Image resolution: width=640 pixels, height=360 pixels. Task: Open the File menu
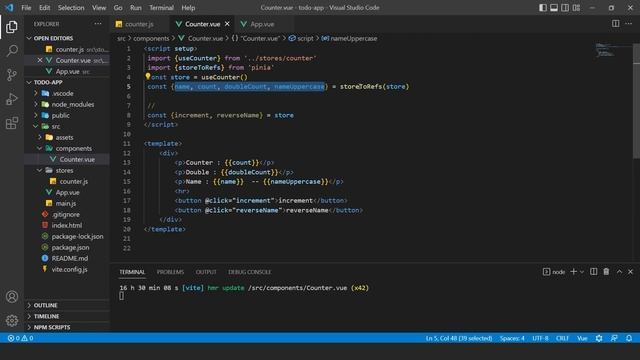(26, 8)
